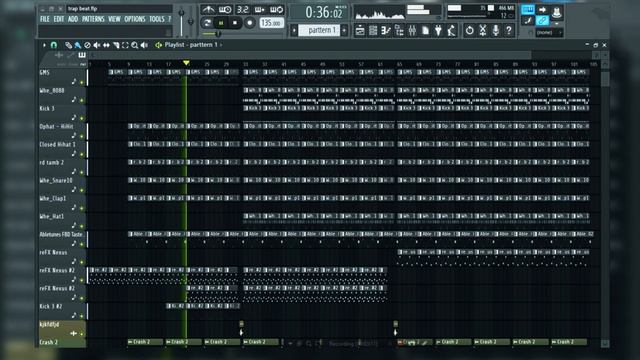This screenshot has height=360, width=640.
Task: Select the Slip tool in Playlist
Action: click(x=106, y=45)
